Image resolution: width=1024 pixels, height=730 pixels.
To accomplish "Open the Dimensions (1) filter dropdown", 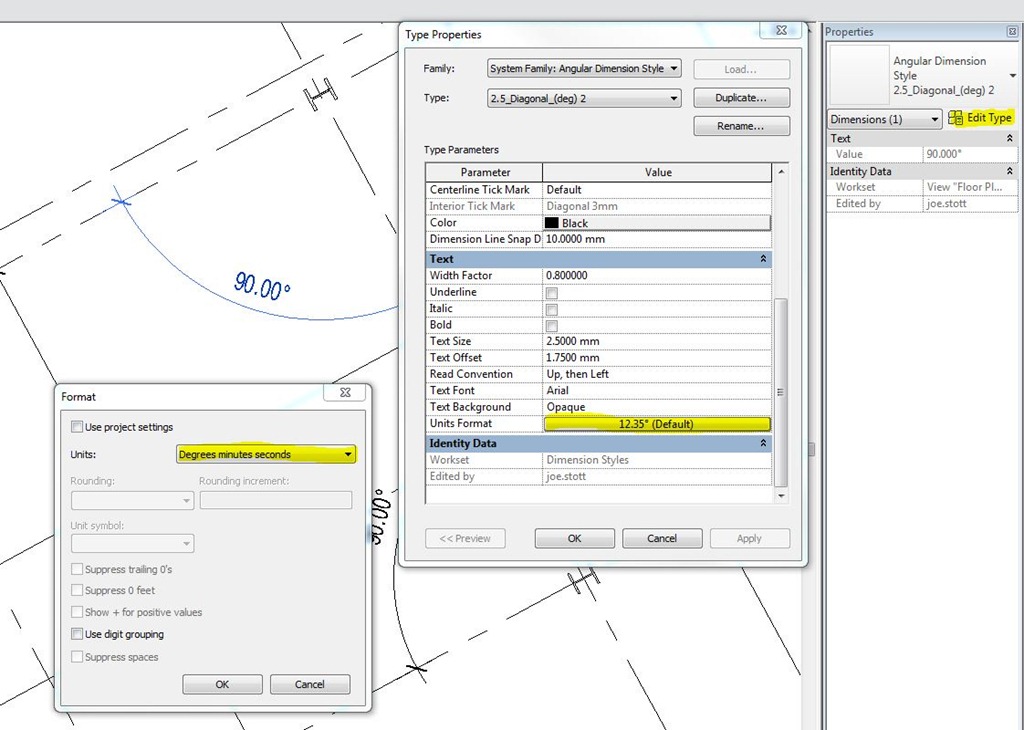I will click(885, 119).
